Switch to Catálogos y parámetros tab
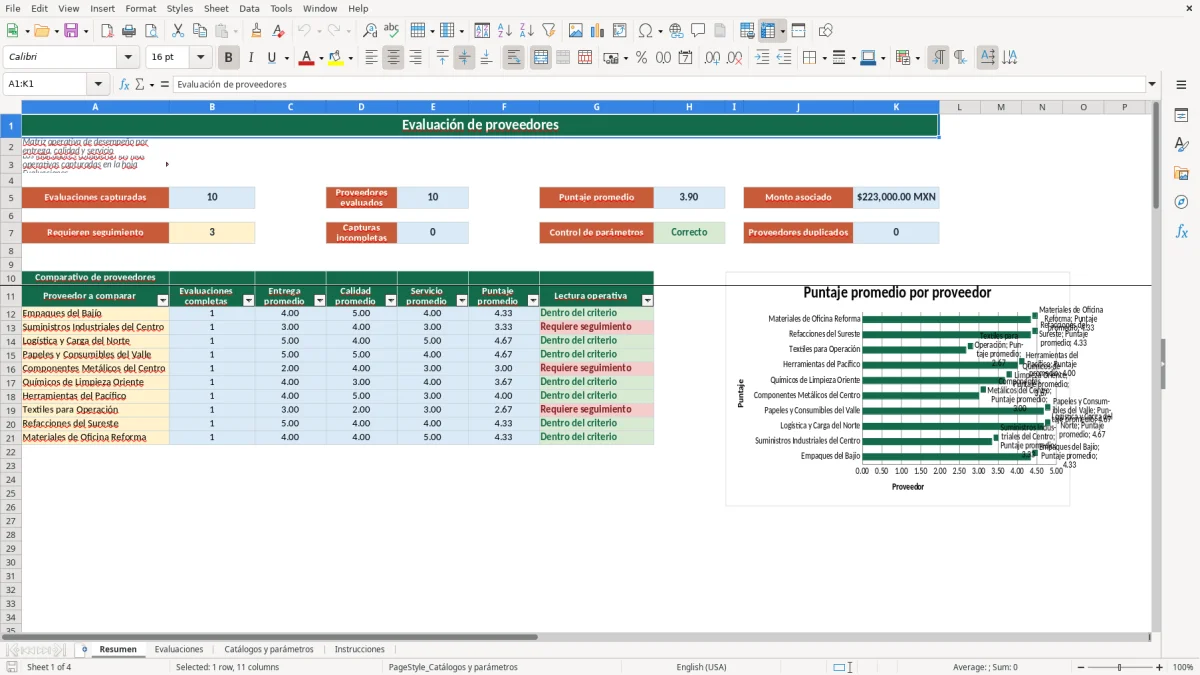 pyautogui.click(x=269, y=649)
